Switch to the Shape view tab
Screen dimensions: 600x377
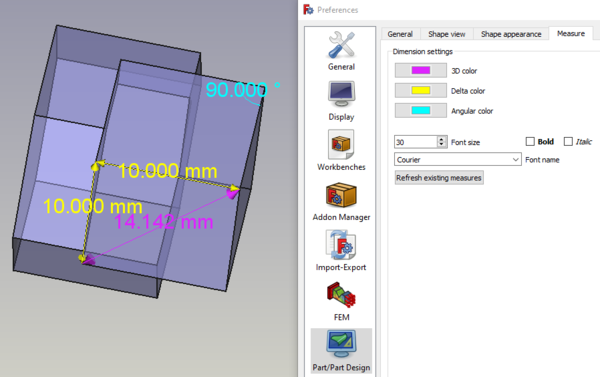coord(447,34)
